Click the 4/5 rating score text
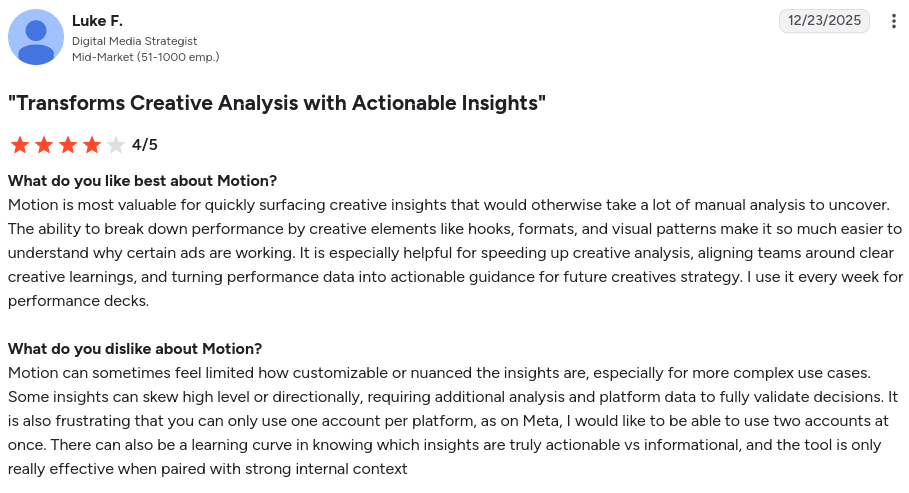 coord(144,144)
